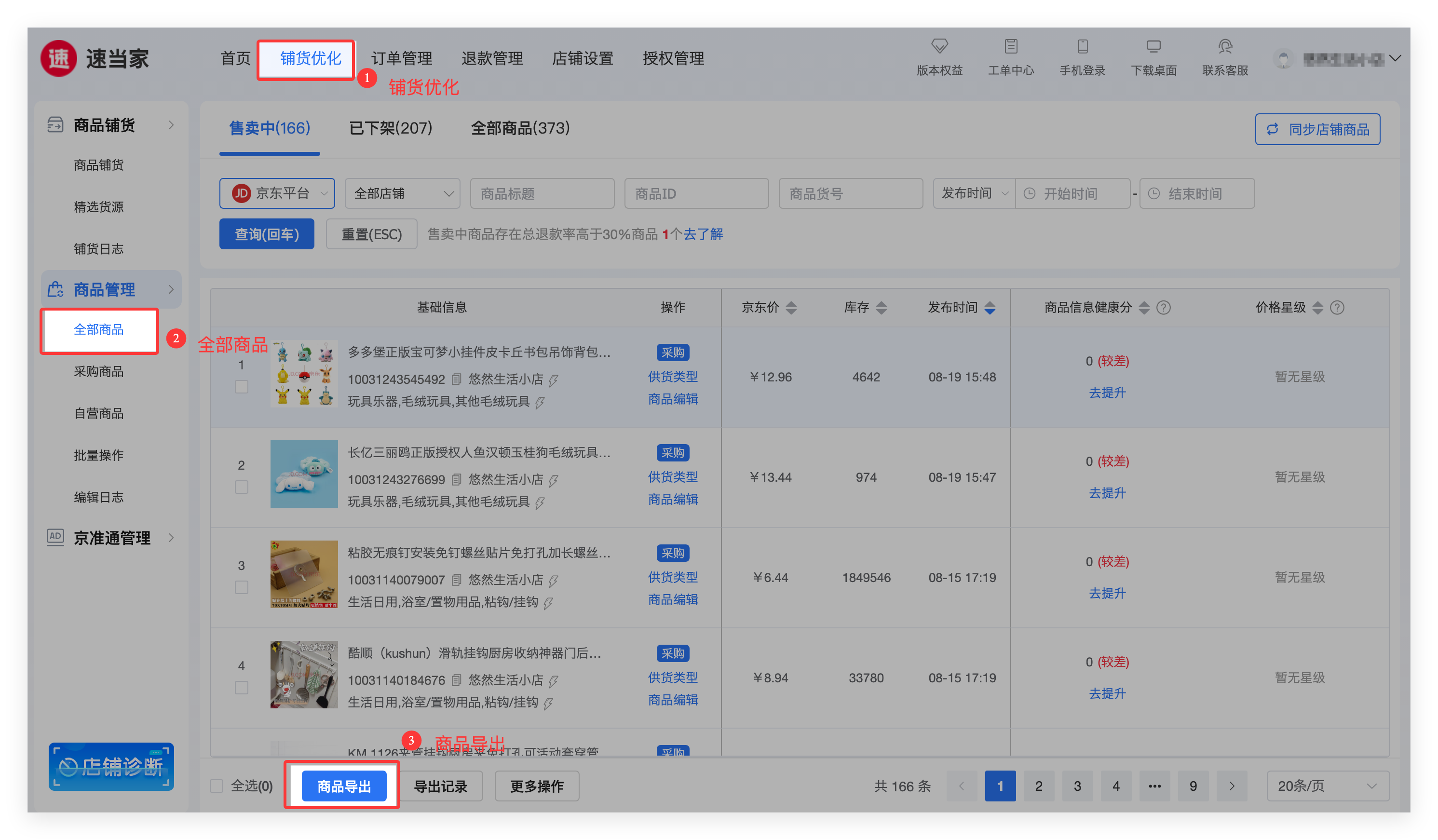
Task: Open the 订单管理 menu
Action: click(401, 58)
